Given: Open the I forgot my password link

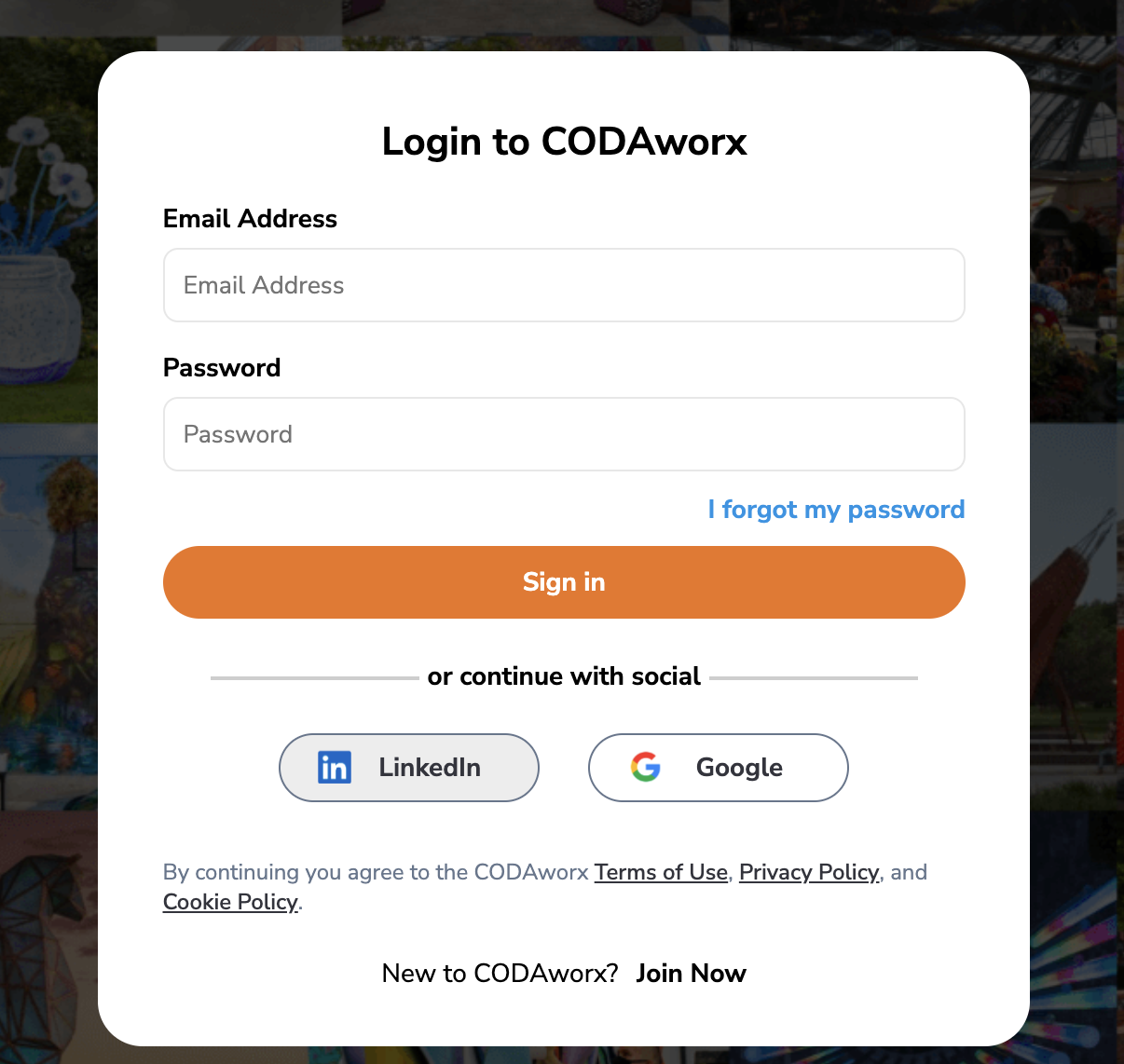Looking at the screenshot, I should (x=836, y=510).
